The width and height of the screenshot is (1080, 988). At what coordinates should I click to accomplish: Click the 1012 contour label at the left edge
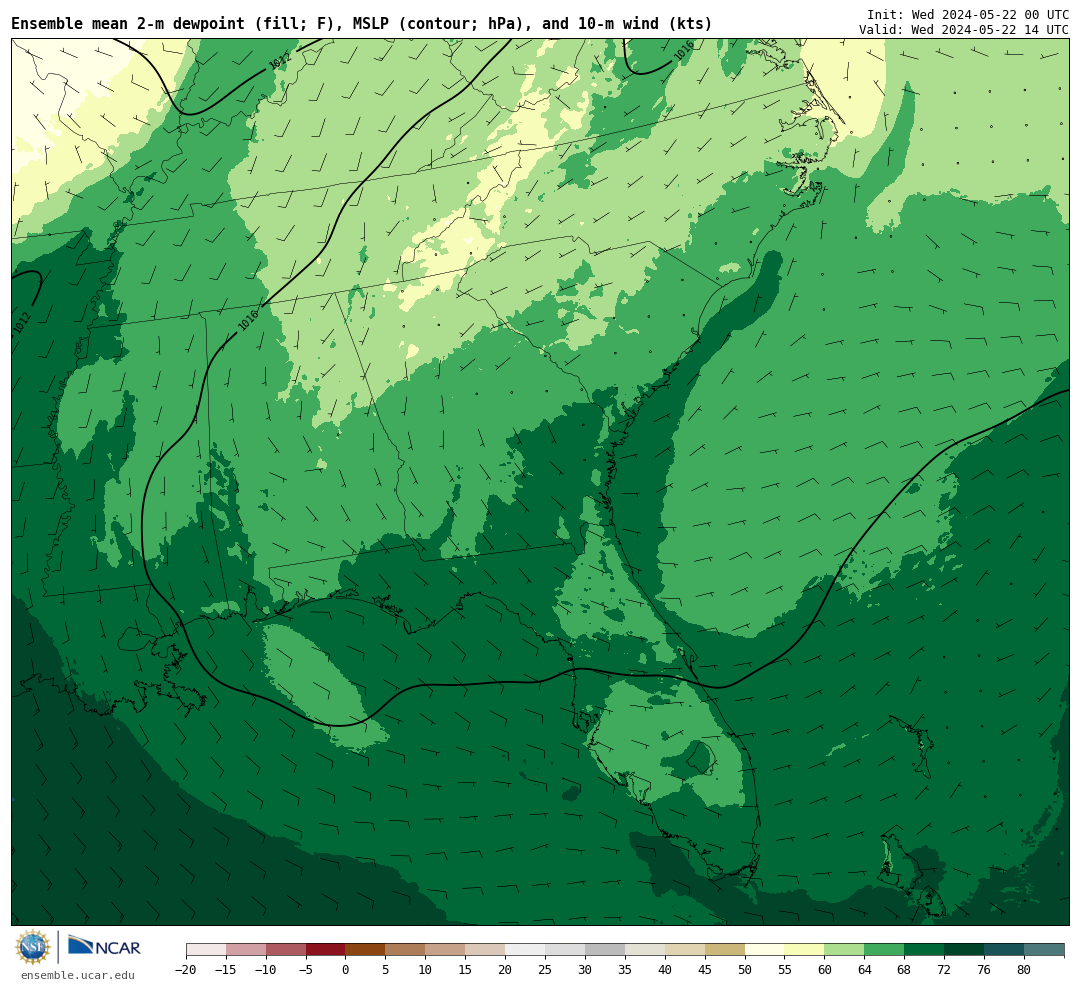pos(22,324)
